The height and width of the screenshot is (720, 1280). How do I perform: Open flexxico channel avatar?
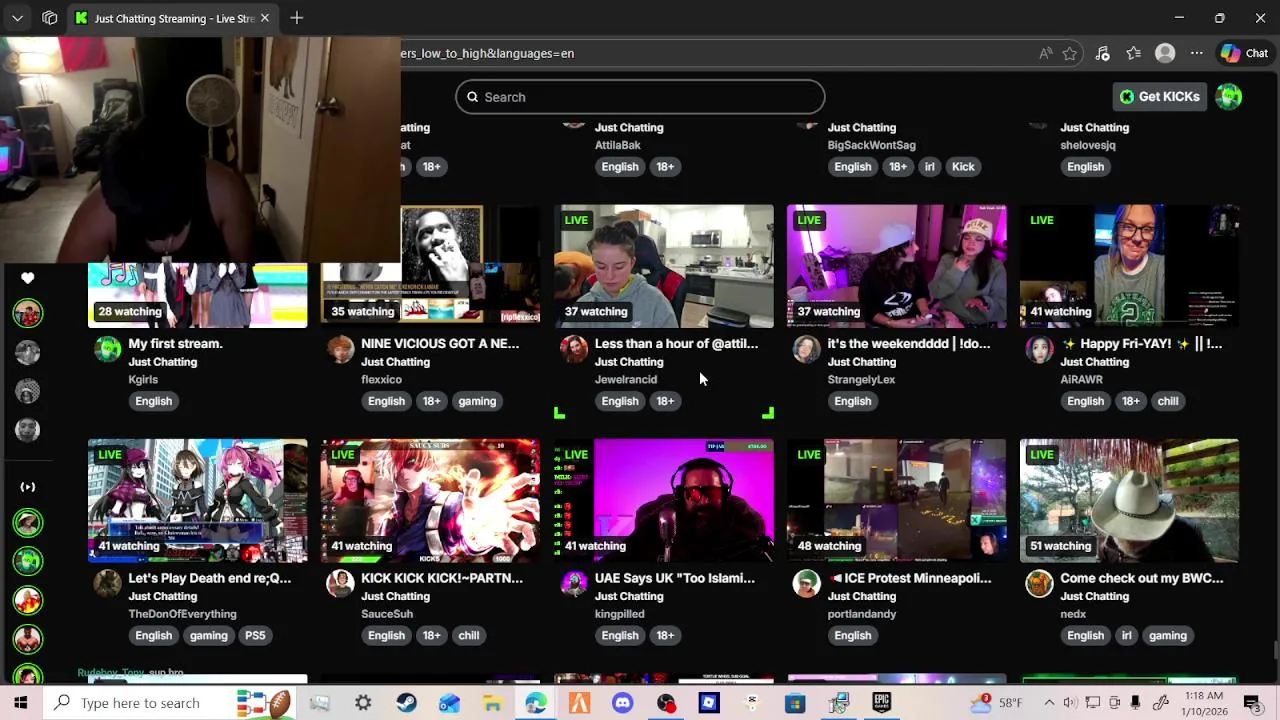point(341,349)
